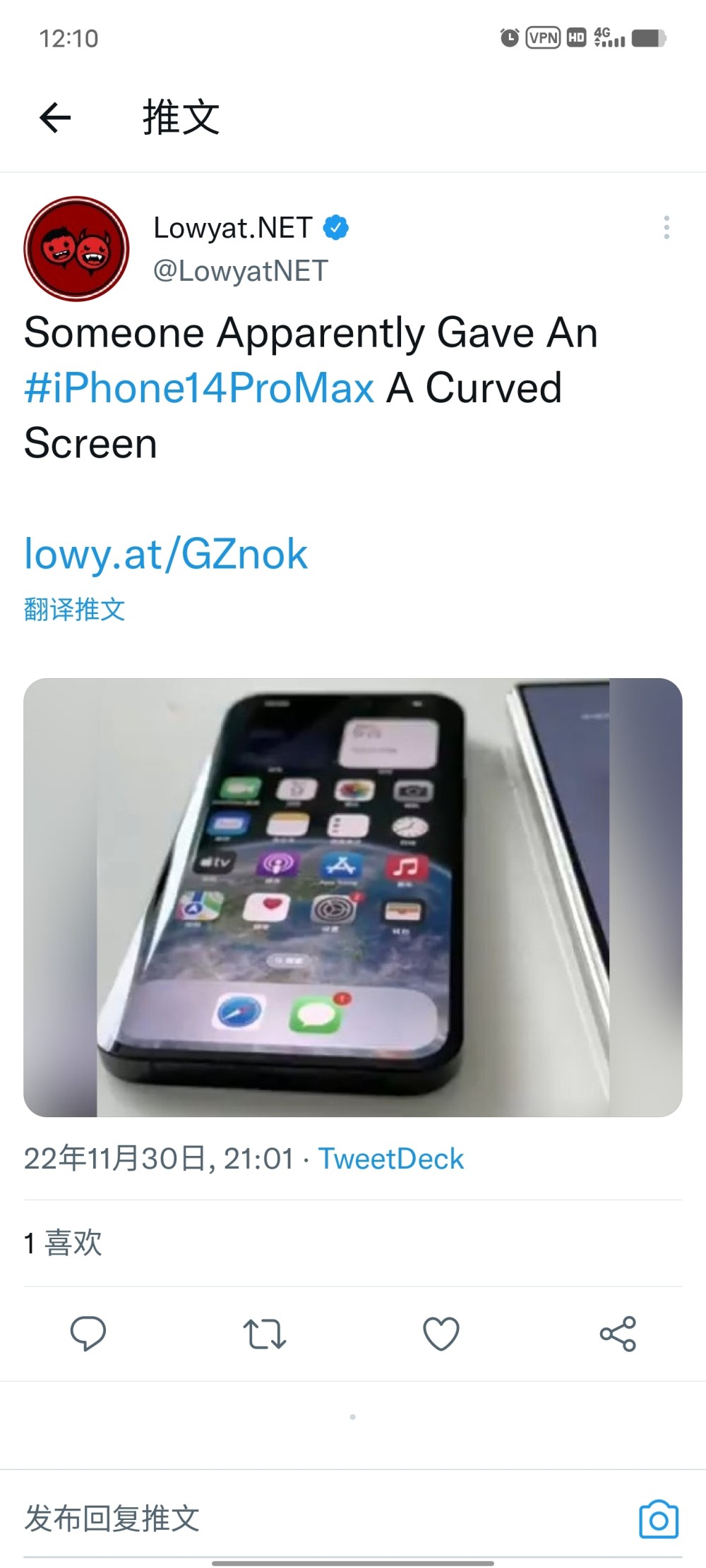Tap the back arrow icon
Viewport: 706px width, 1568px height.
(x=55, y=117)
